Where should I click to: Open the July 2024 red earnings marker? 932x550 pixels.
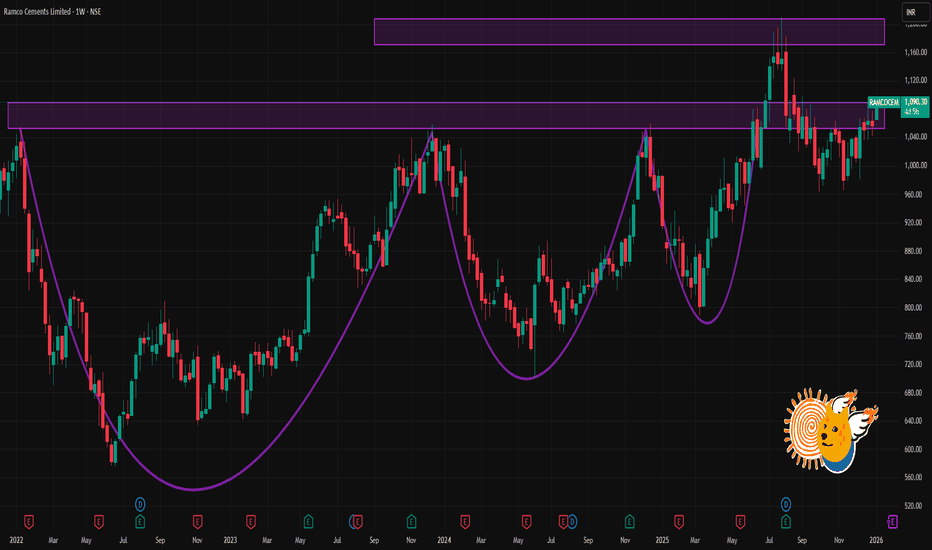563,522
